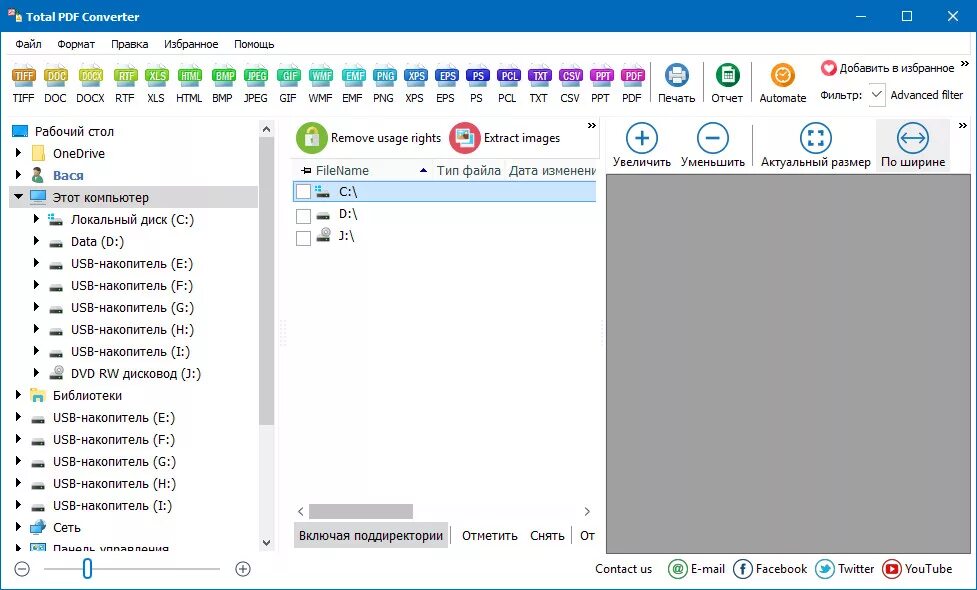Pick the GIF conversion icon
977x590 pixels.
click(288, 76)
